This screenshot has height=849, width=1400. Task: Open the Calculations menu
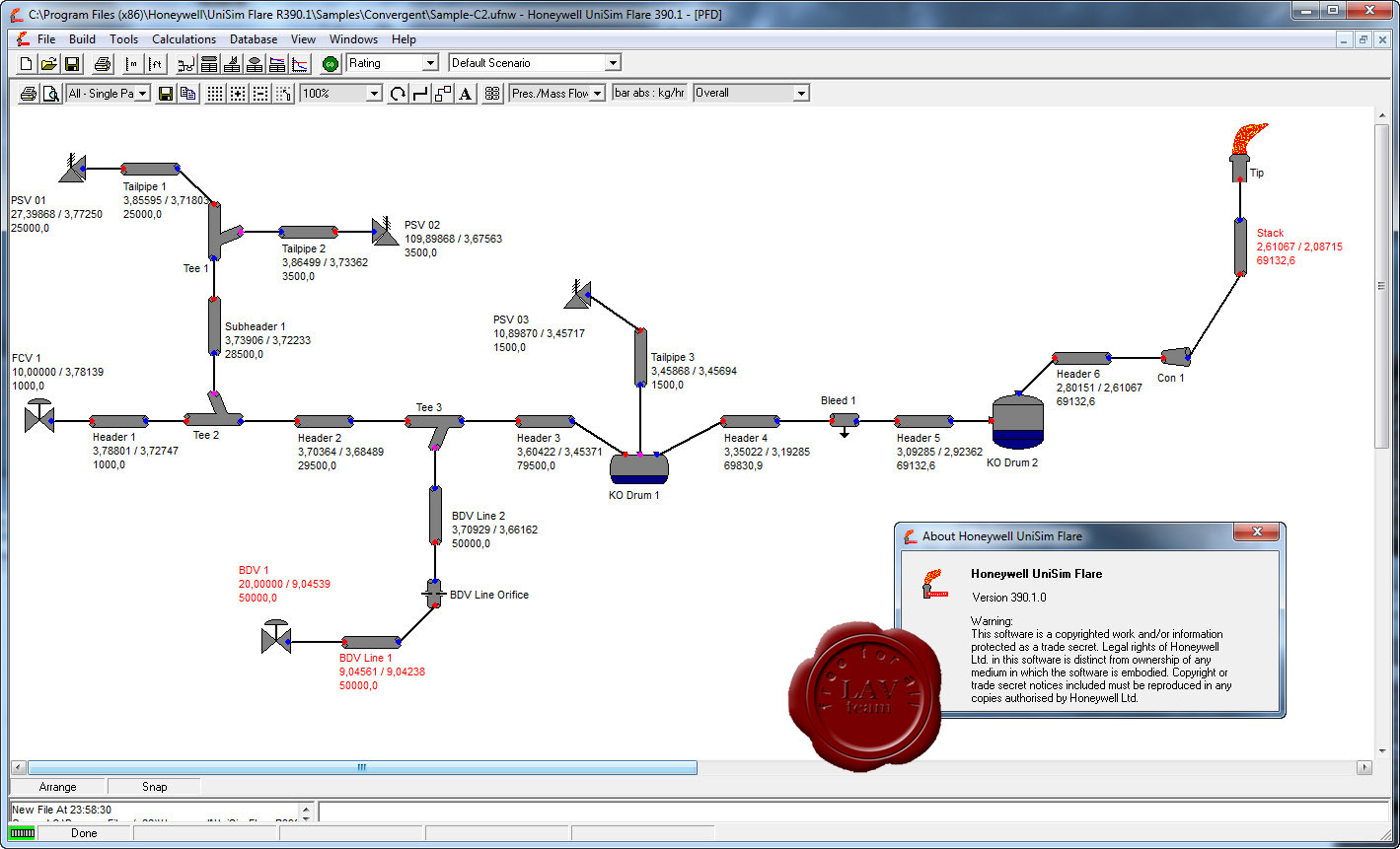pyautogui.click(x=184, y=39)
